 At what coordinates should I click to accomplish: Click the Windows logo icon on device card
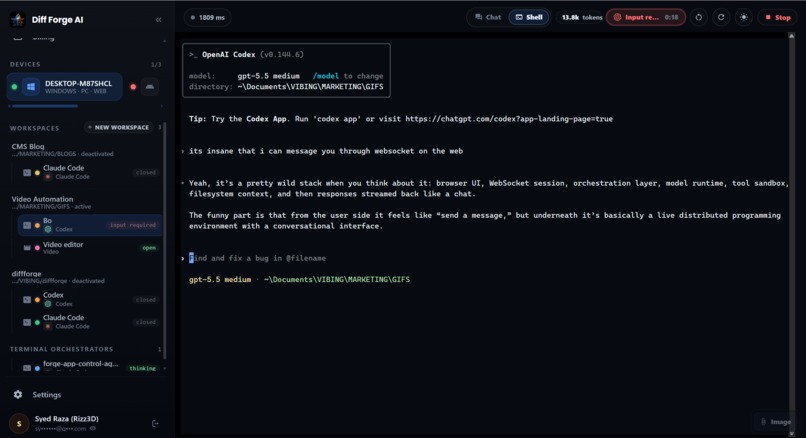coord(31,87)
